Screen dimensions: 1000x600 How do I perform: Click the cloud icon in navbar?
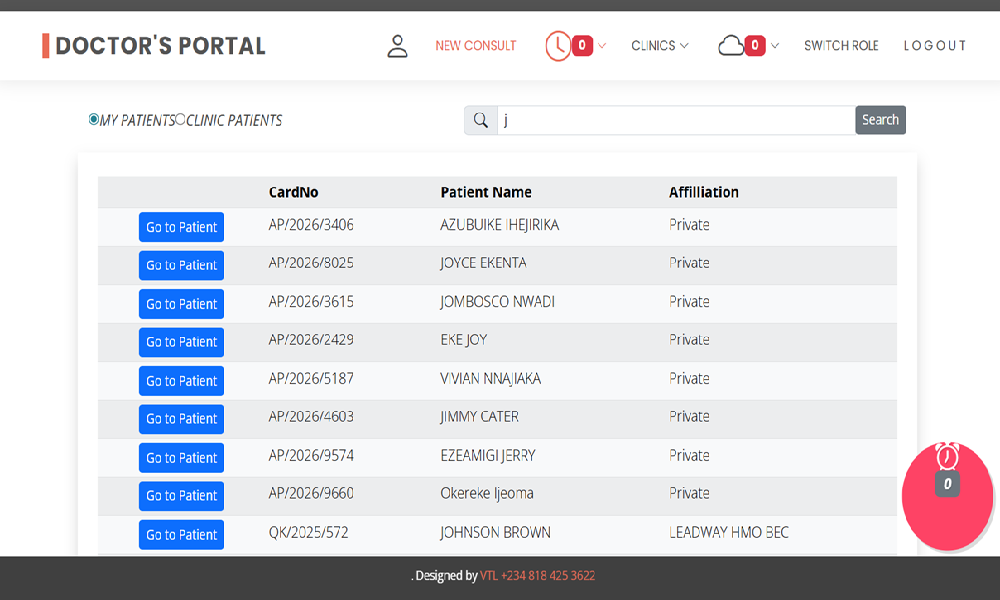(x=731, y=45)
